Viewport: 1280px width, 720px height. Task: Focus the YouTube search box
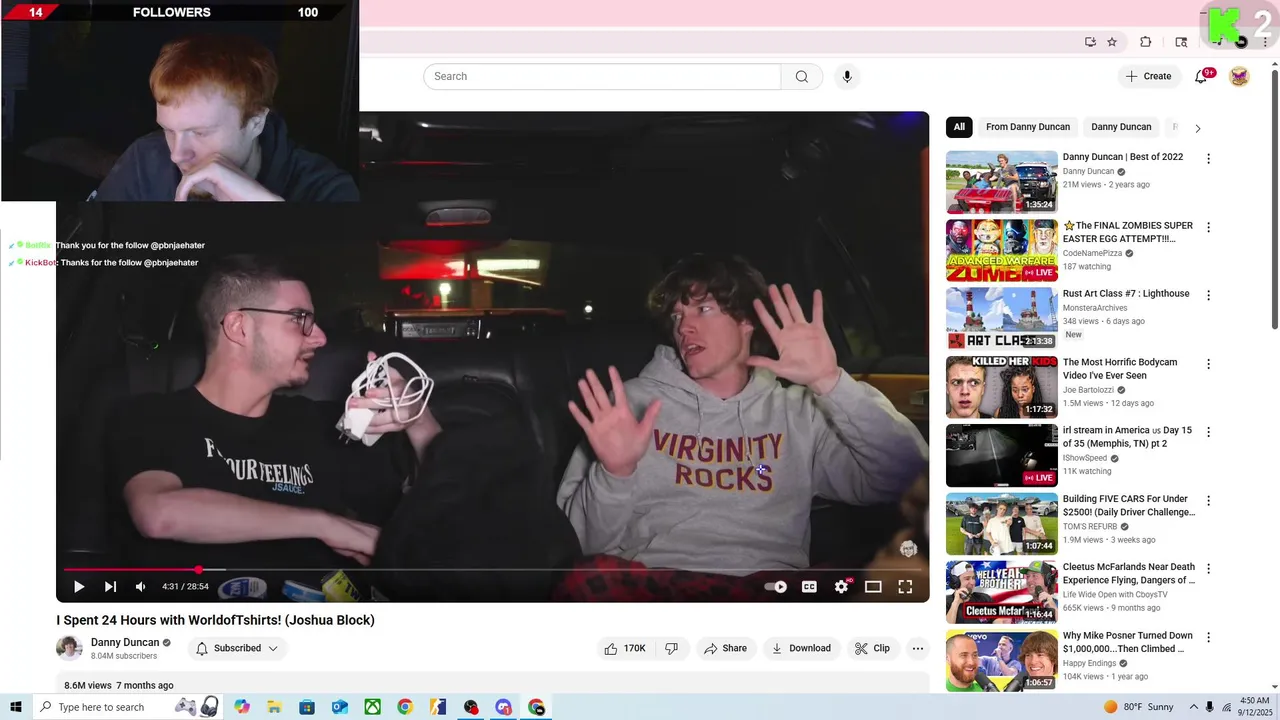pos(602,76)
